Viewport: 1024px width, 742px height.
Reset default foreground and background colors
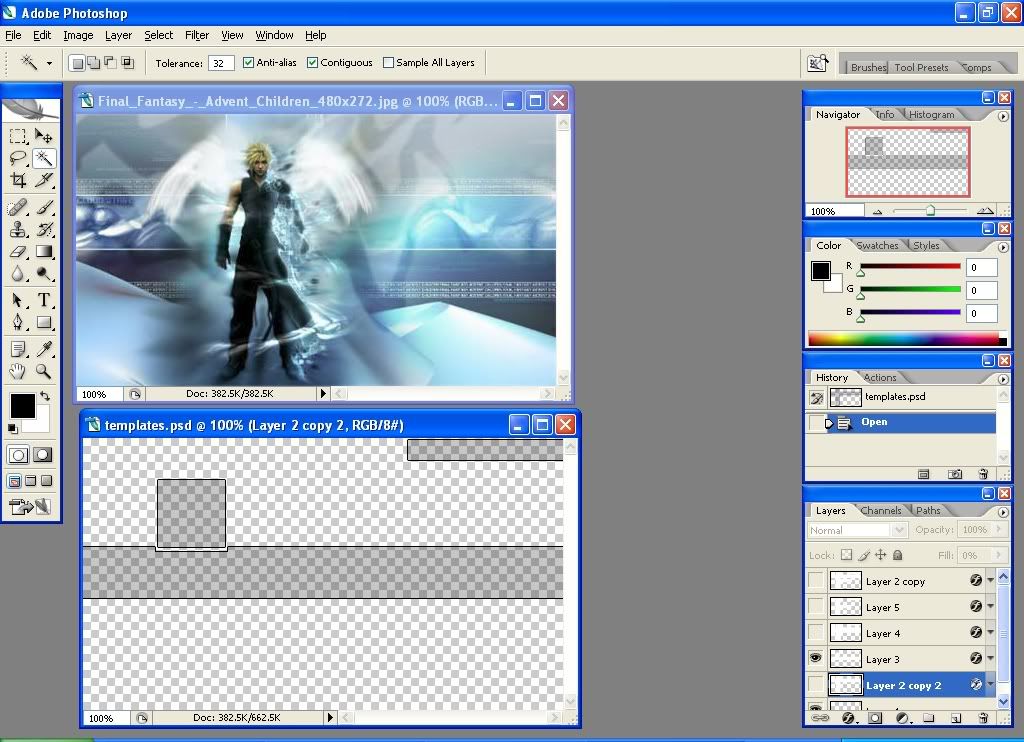pos(13,428)
